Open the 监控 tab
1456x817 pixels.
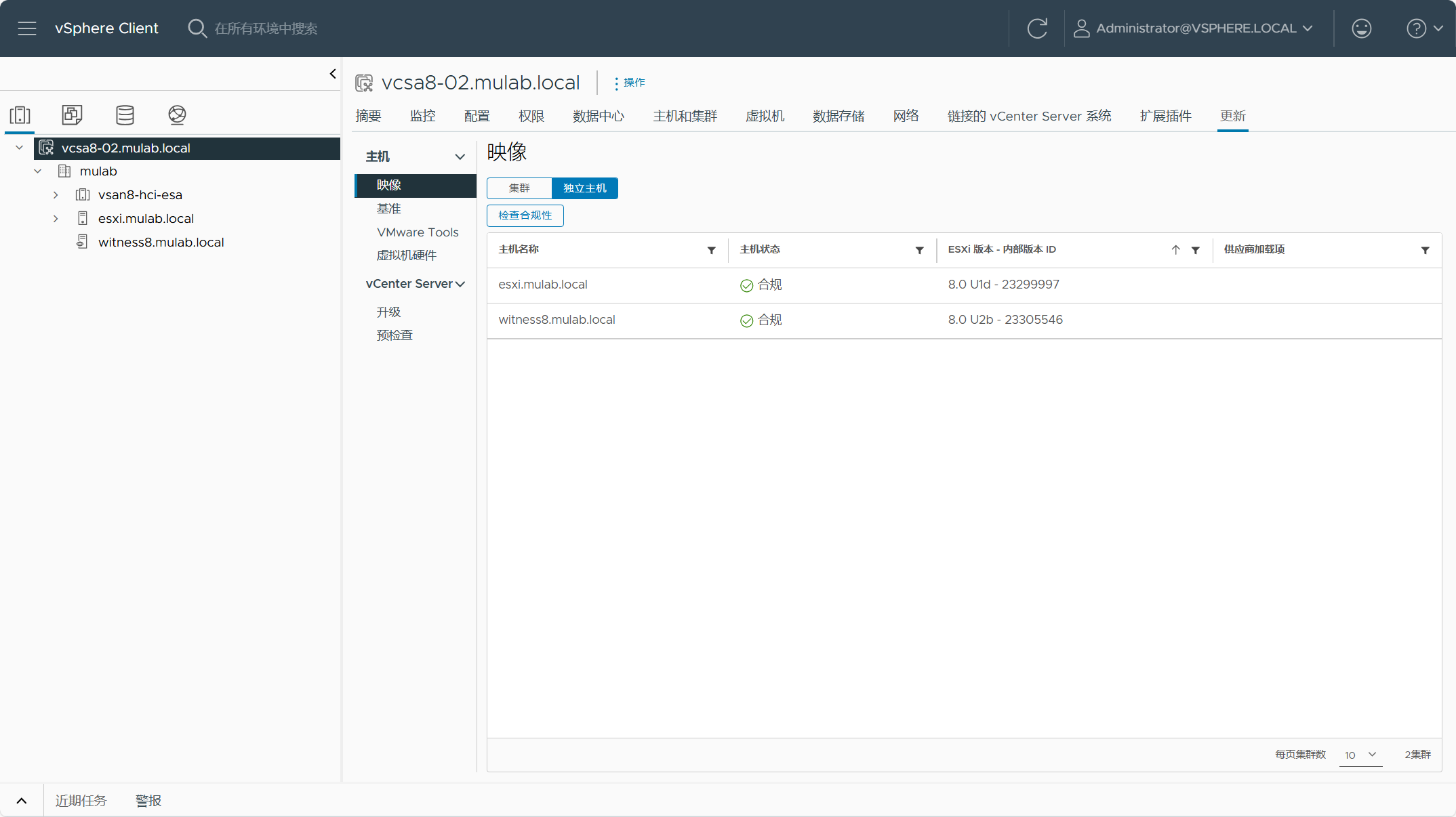pos(423,116)
